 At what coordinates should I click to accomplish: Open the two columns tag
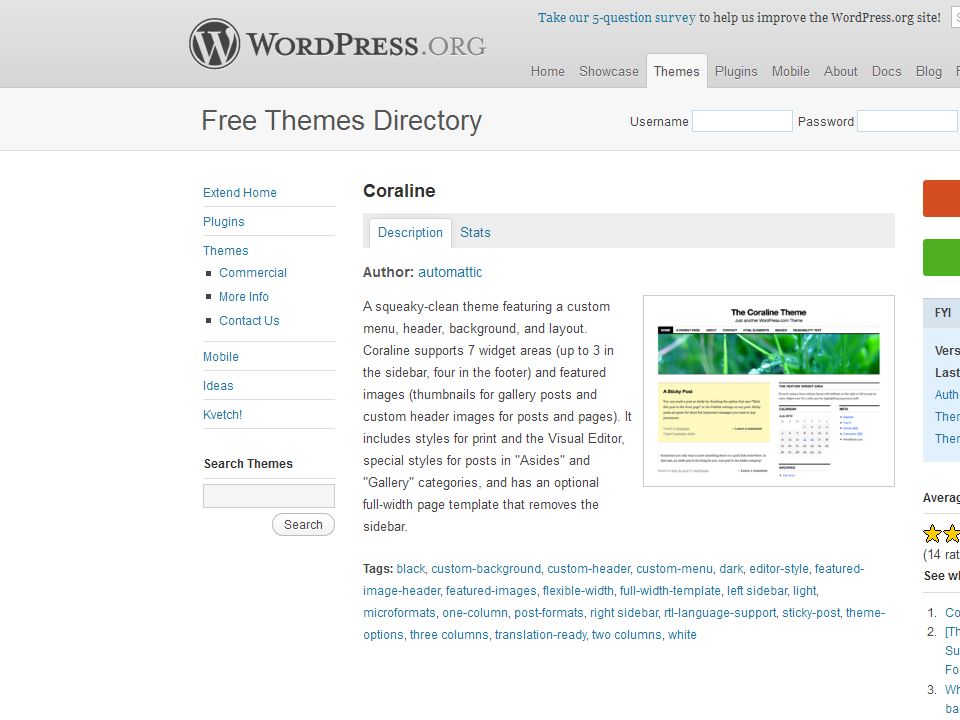tap(626, 635)
